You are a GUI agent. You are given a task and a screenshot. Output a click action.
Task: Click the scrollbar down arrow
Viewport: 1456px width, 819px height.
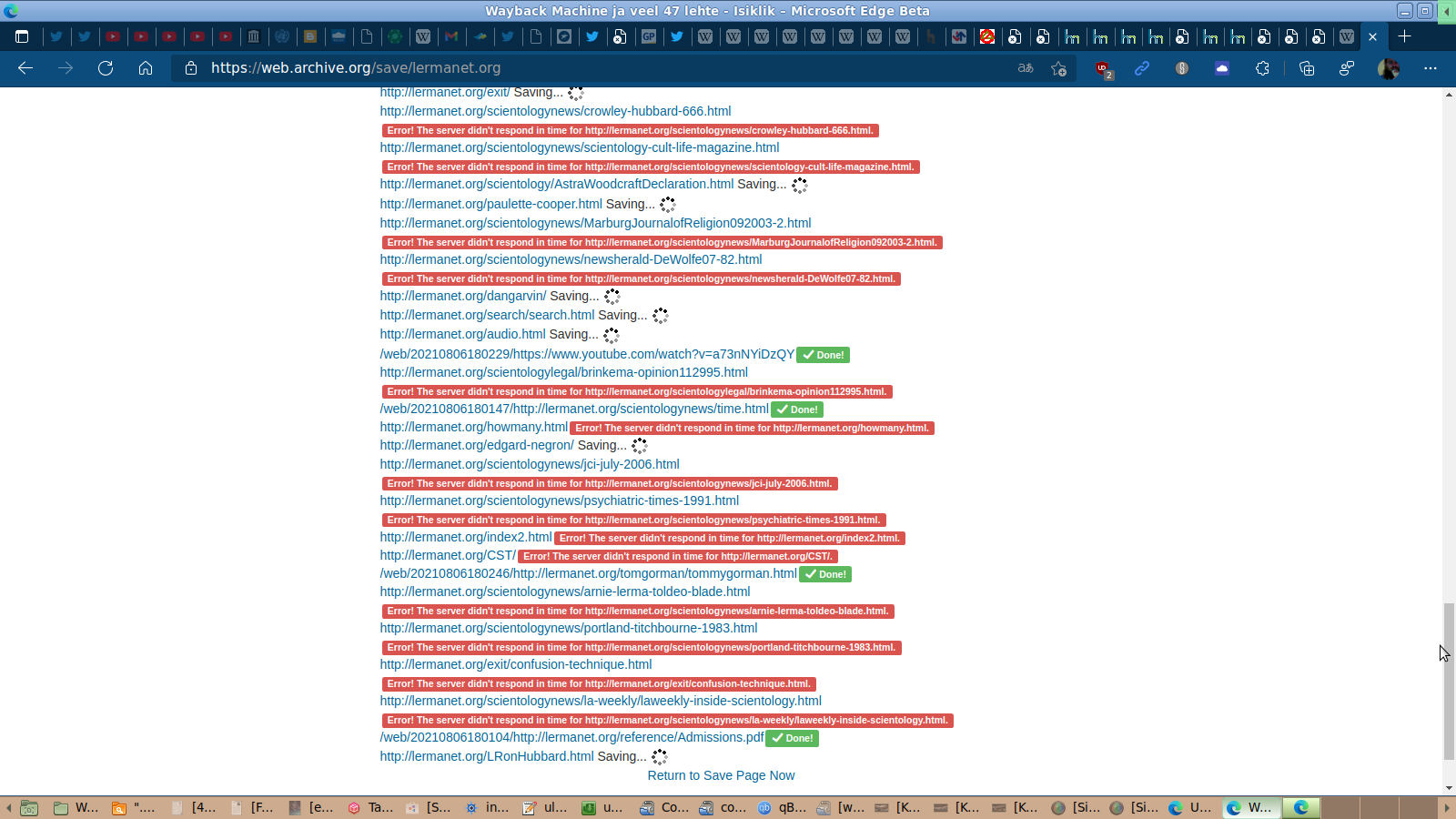point(1449,788)
